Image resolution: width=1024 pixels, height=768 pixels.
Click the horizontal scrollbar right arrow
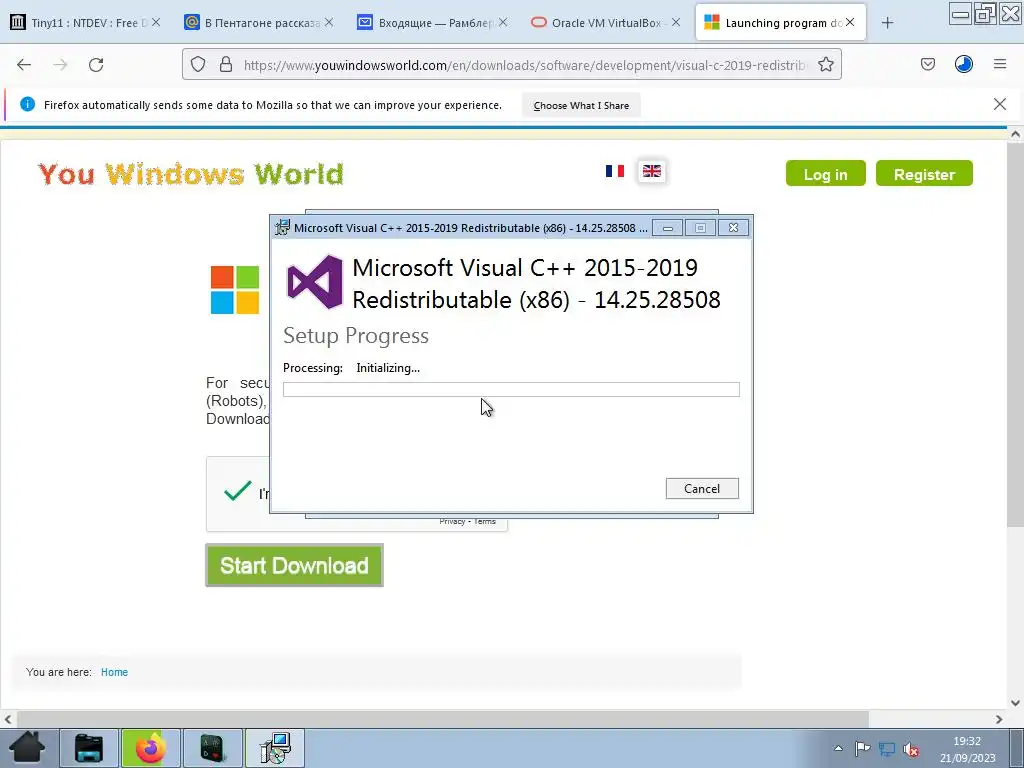999,719
